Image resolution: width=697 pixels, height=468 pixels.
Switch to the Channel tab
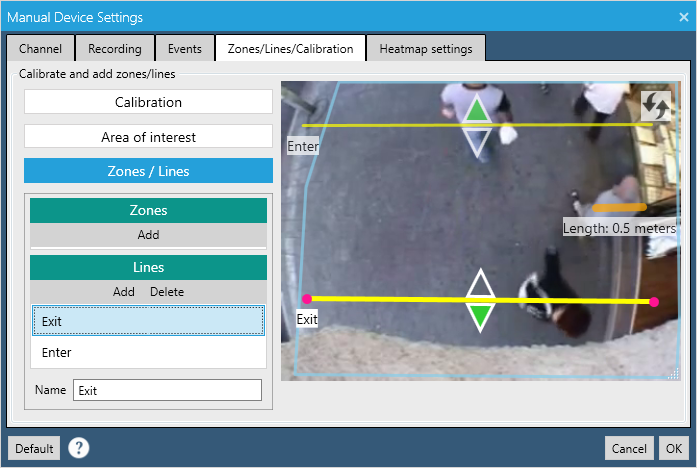pyautogui.click(x=40, y=48)
